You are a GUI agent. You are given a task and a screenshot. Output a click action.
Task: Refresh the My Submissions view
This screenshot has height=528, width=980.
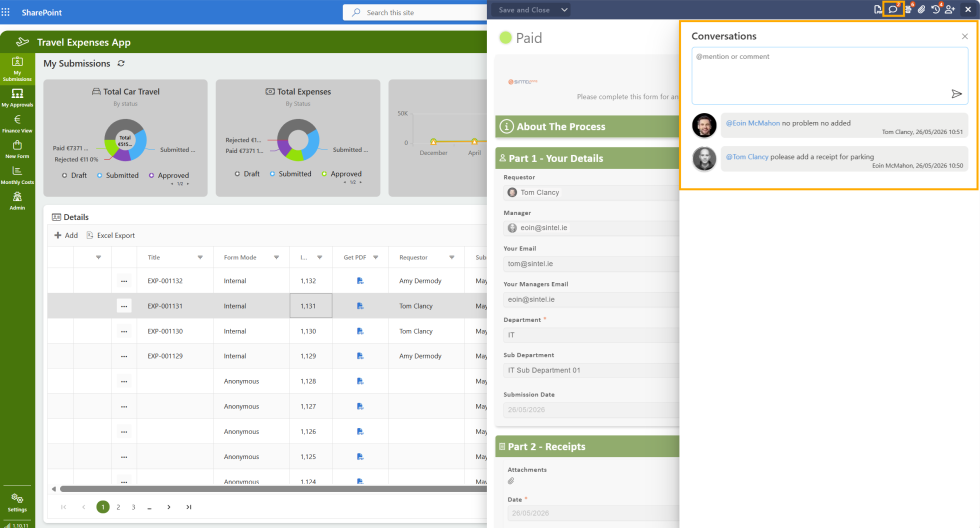[x=121, y=63]
